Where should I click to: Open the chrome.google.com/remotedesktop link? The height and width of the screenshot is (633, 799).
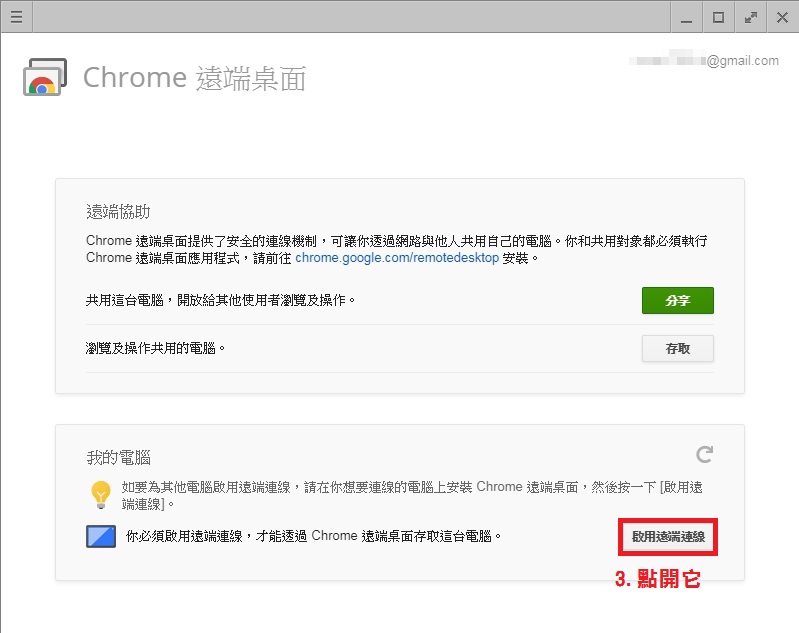point(396,257)
